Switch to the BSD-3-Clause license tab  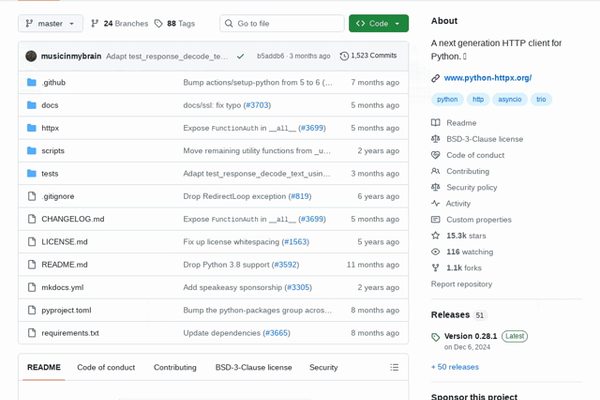click(253, 367)
